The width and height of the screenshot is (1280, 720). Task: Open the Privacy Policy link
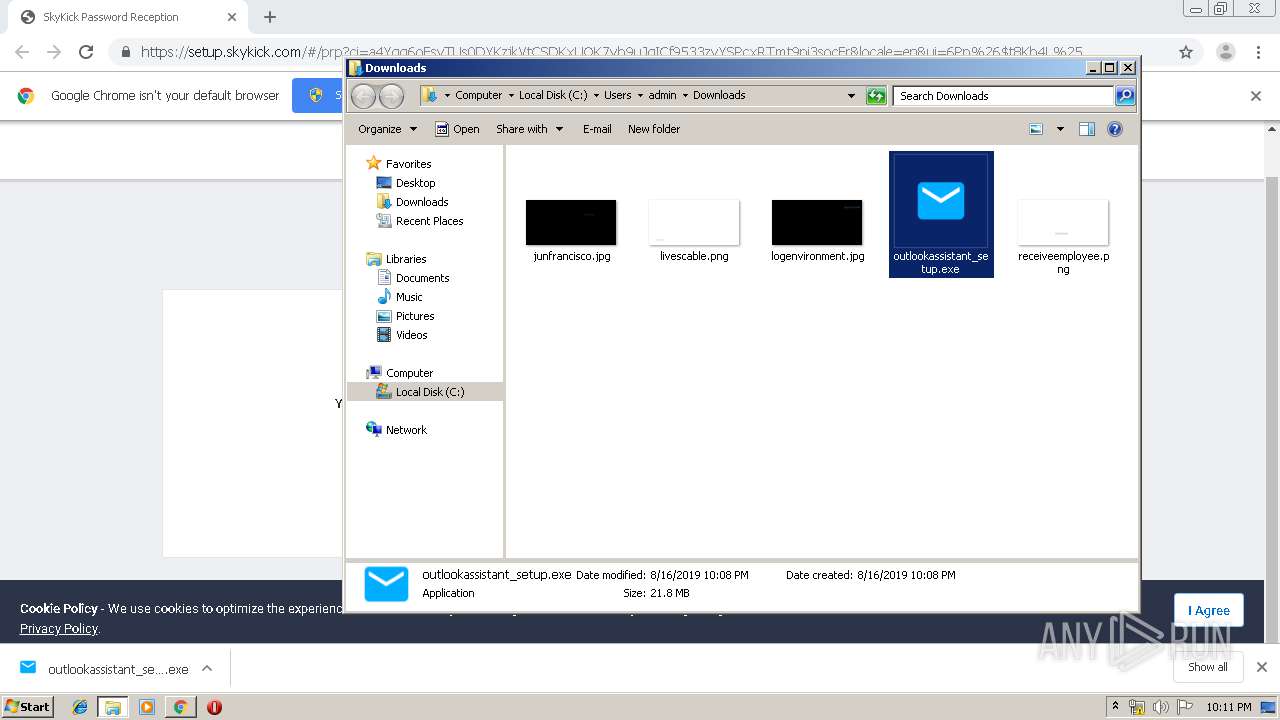(59, 629)
